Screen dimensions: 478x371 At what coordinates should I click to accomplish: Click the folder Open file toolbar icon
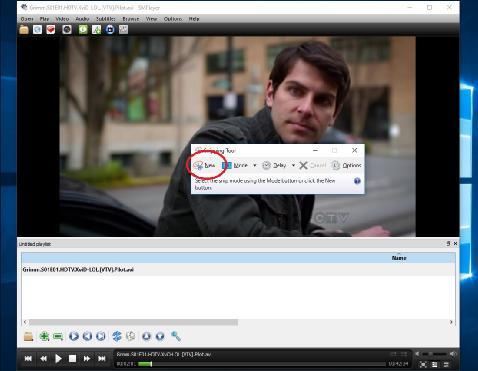24,30
